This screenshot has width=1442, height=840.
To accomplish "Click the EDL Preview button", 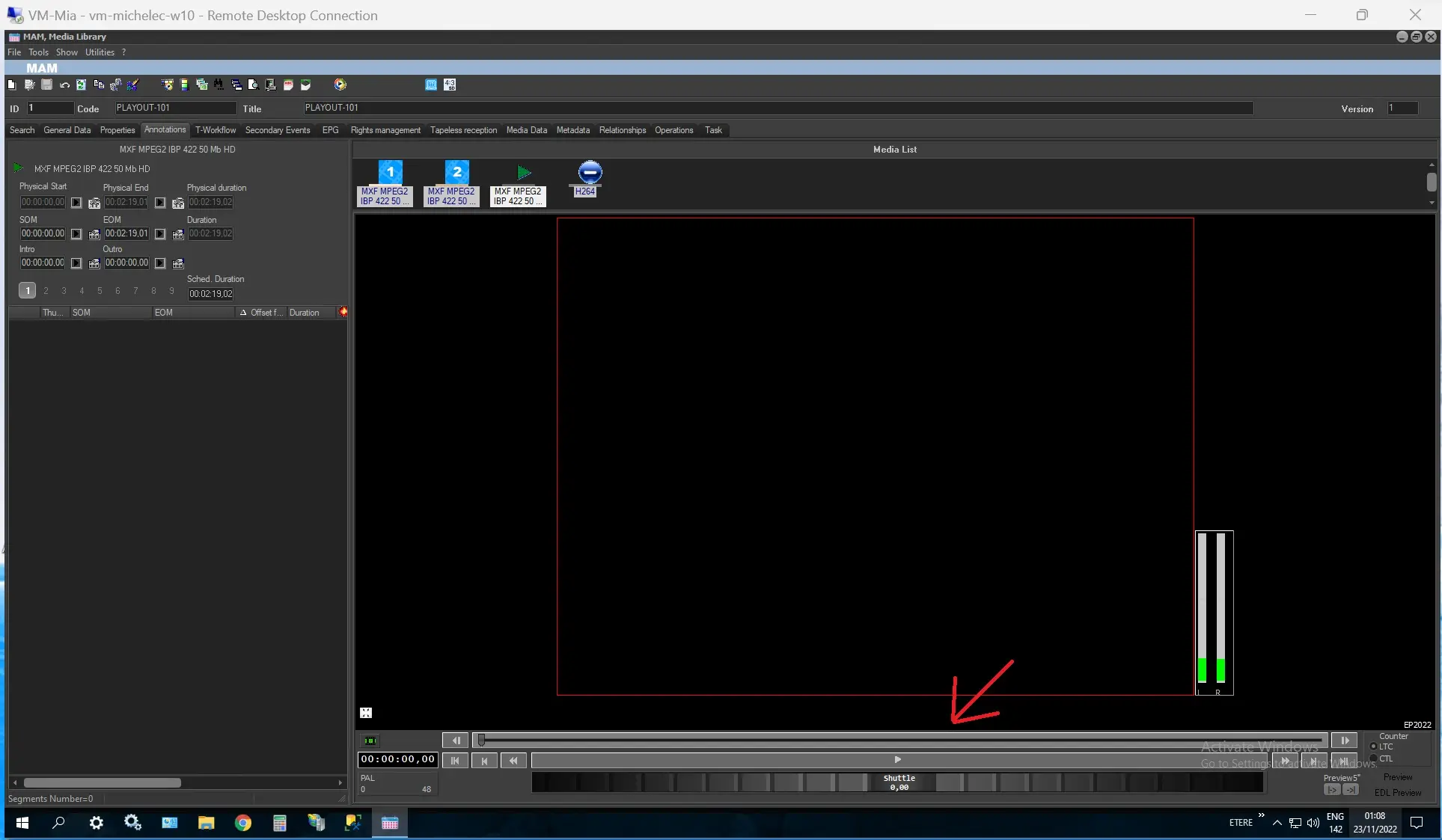I will pyautogui.click(x=1397, y=792).
